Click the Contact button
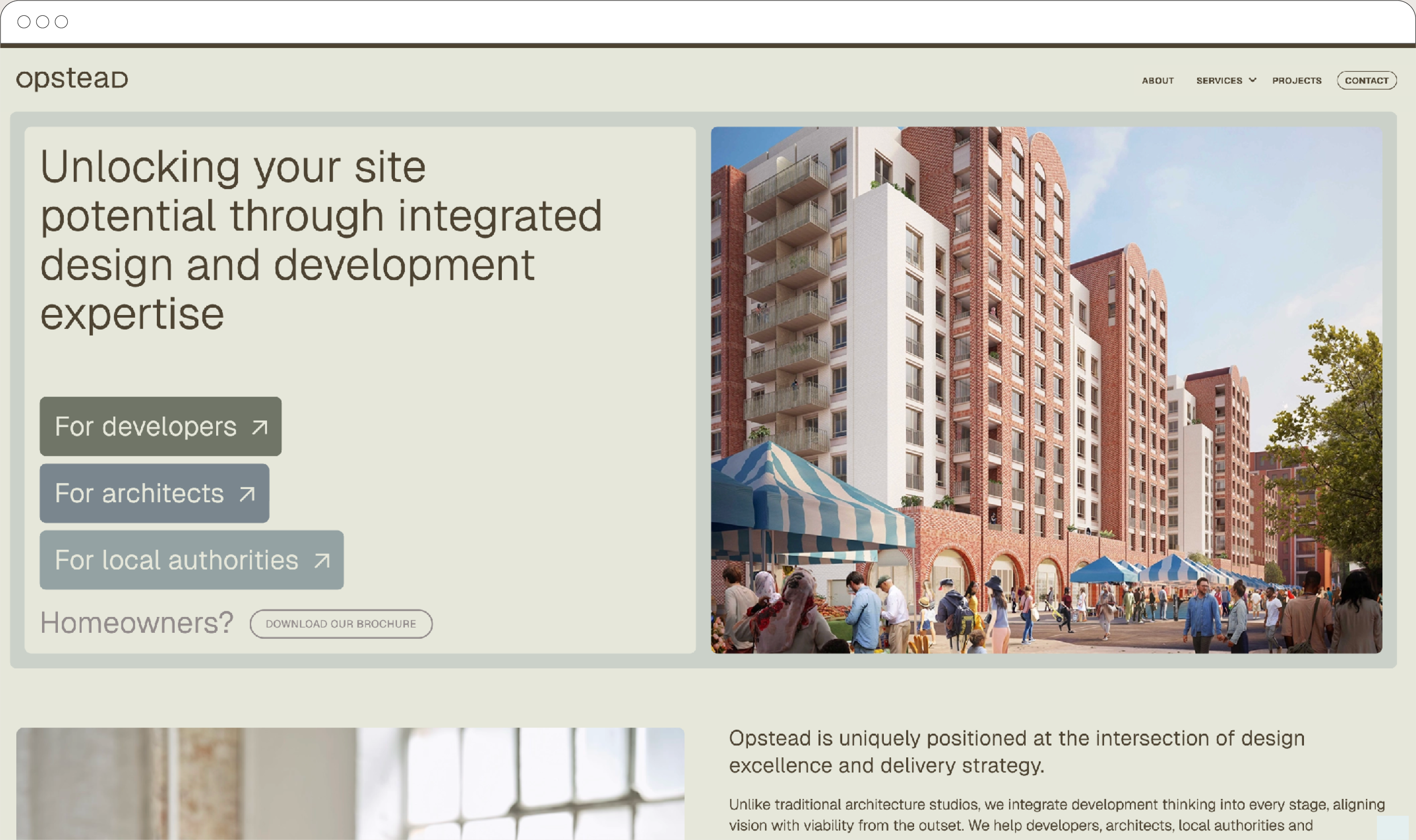This screenshot has width=1416, height=840. click(1366, 80)
